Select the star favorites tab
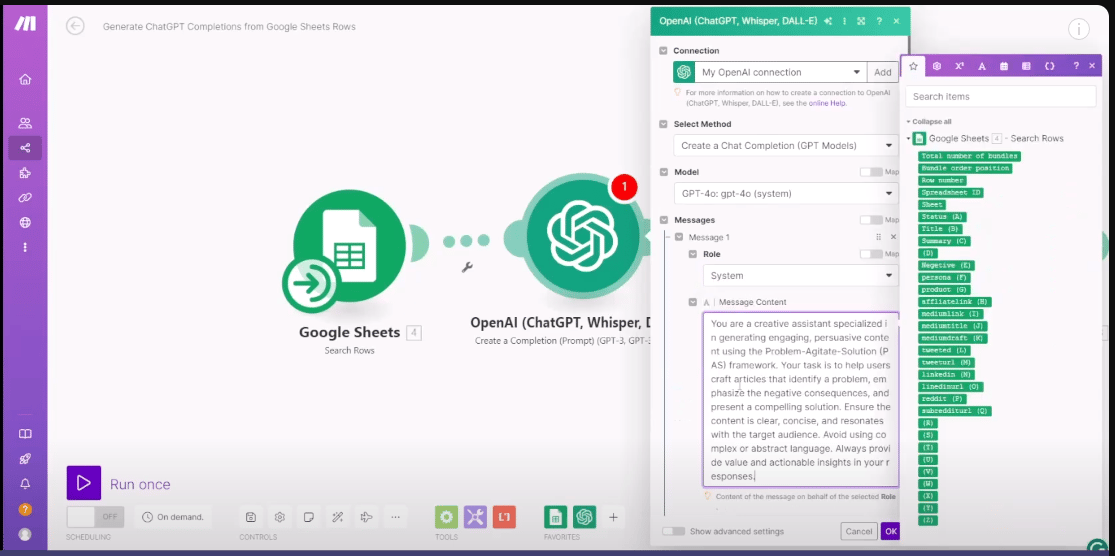The height and width of the screenshot is (556, 1115). tap(913, 65)
